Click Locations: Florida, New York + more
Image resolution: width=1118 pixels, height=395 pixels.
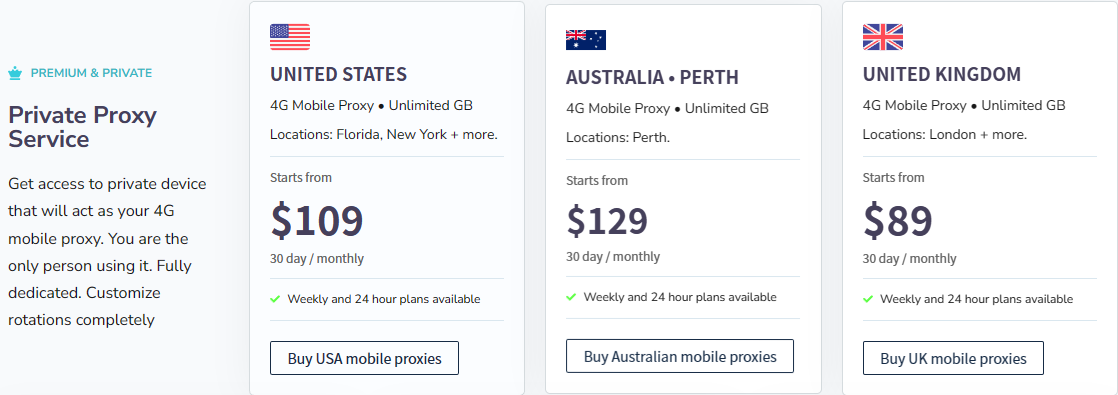(x=384, y=134)
